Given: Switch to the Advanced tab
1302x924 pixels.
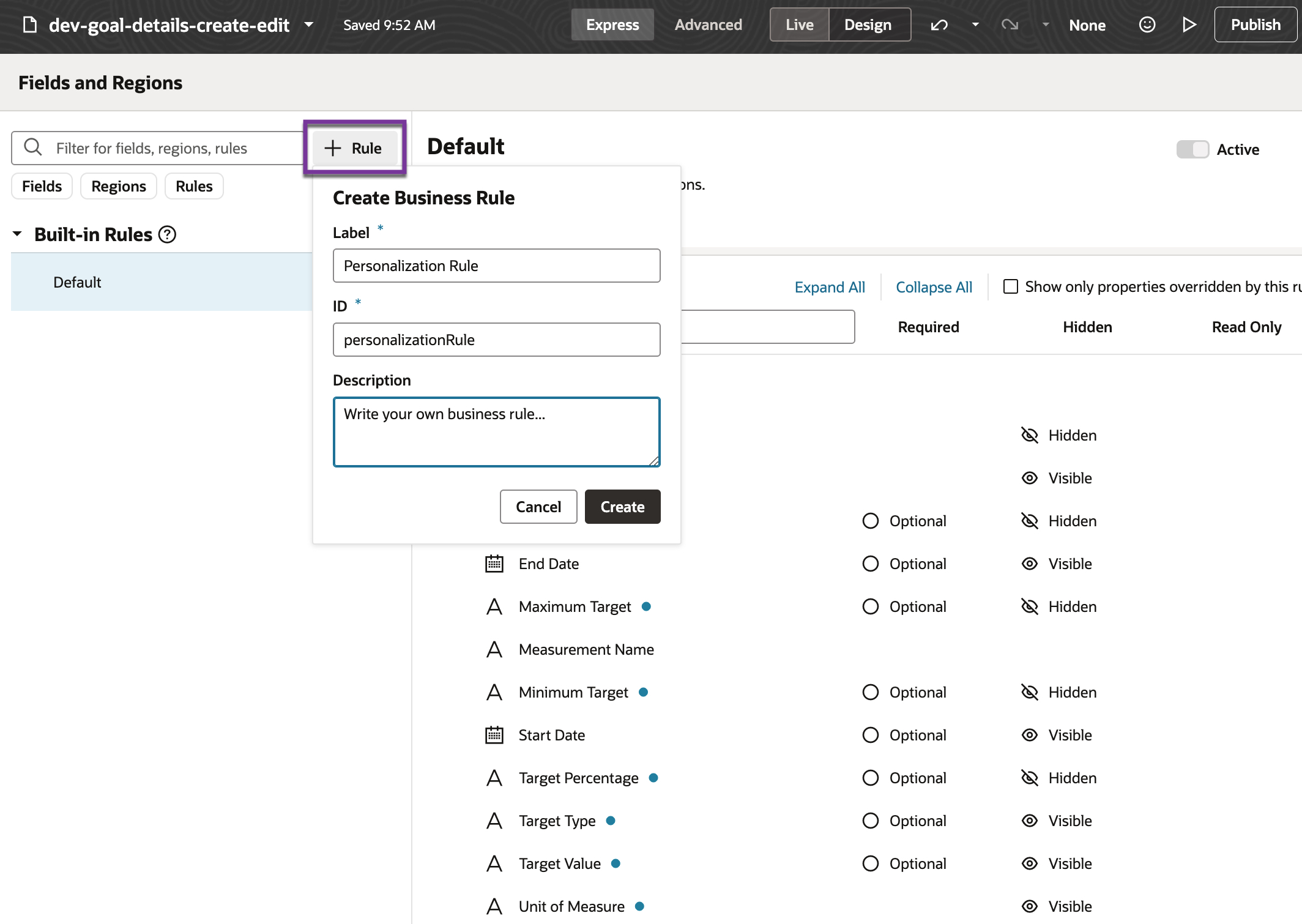Looking at the screenshot, I should click(708, 25).
